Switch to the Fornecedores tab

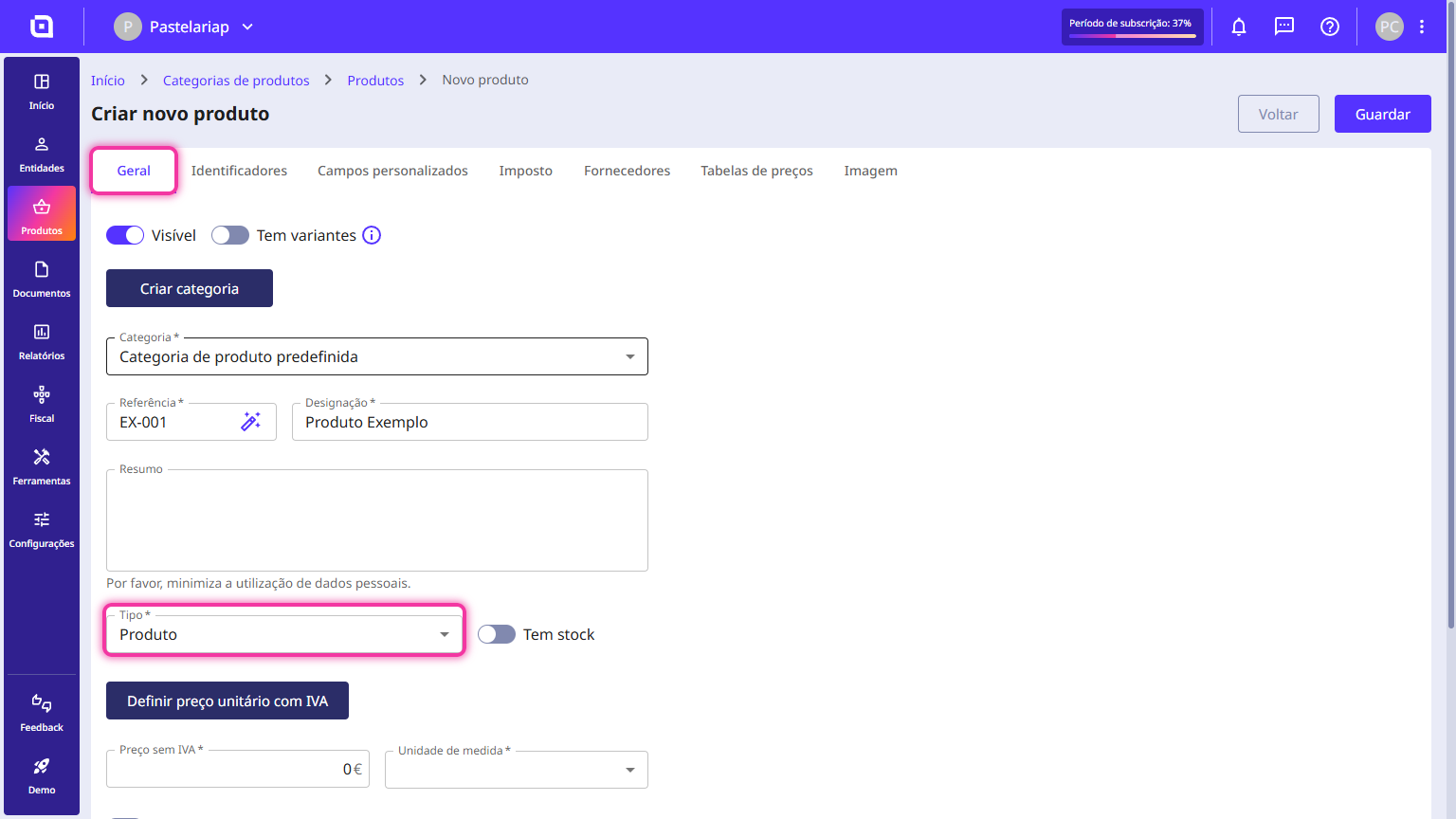pyautogui.click(x=627, y=171)
